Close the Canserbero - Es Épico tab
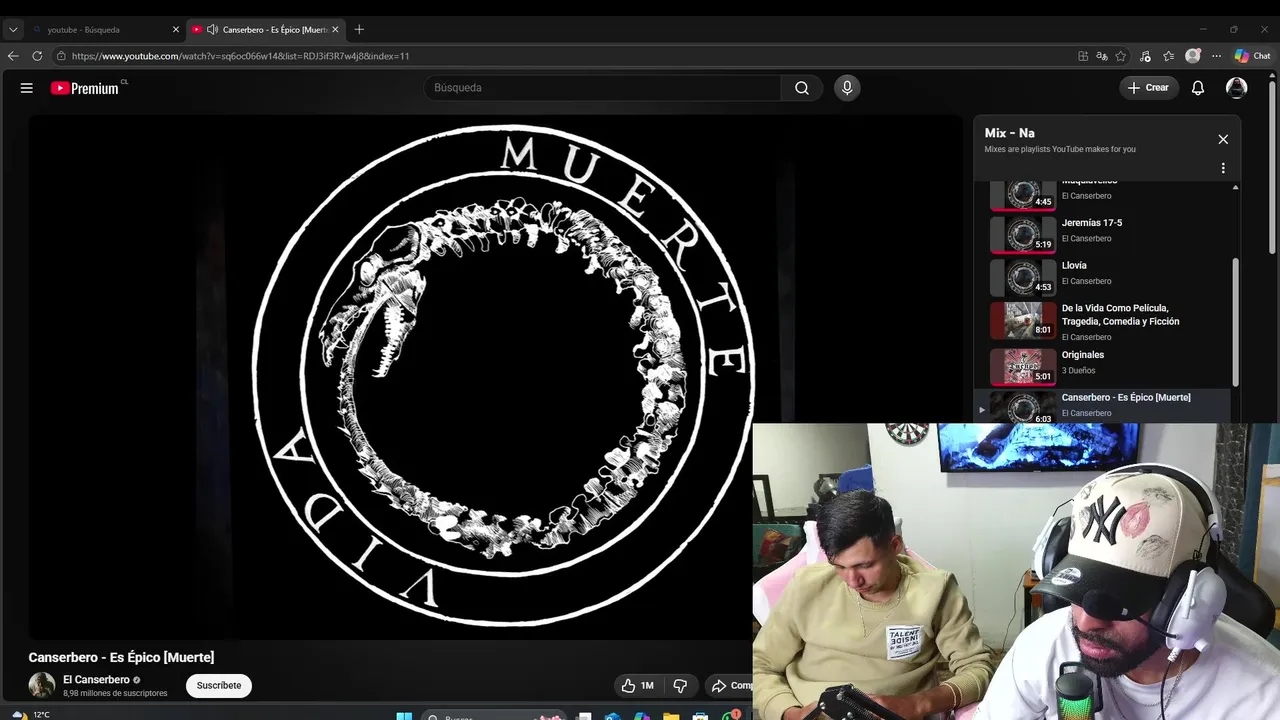Screen dimensions: 1280x720 (335, 30)
